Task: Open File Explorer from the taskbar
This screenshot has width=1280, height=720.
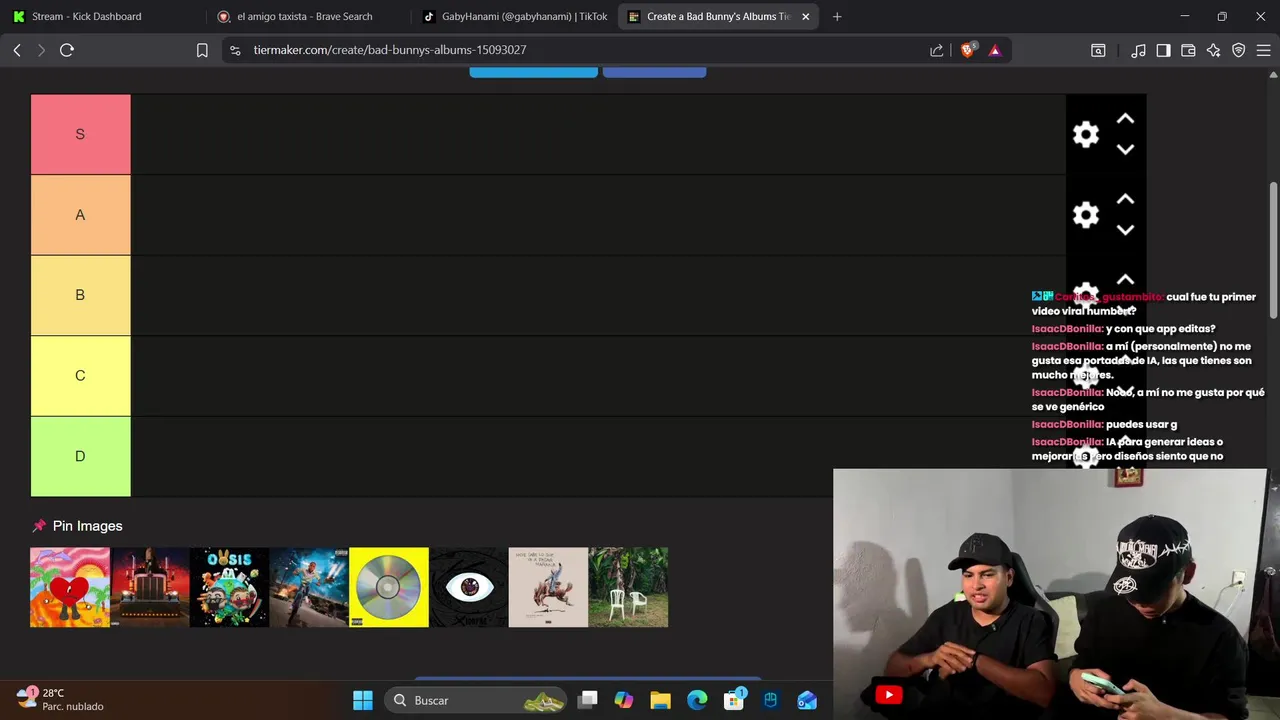Action: [x=661, y=700]
